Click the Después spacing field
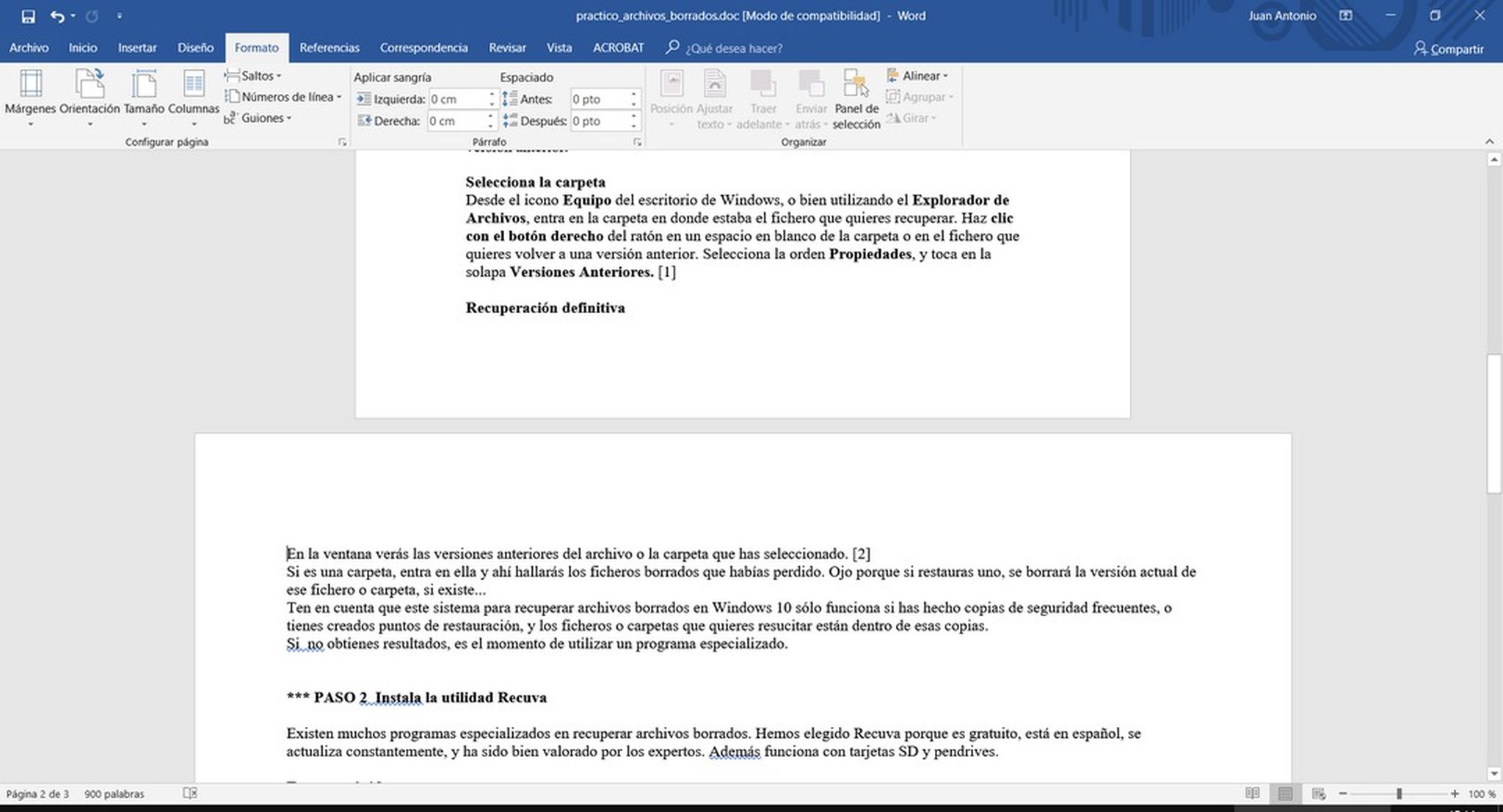 click(x=598, y=121)
